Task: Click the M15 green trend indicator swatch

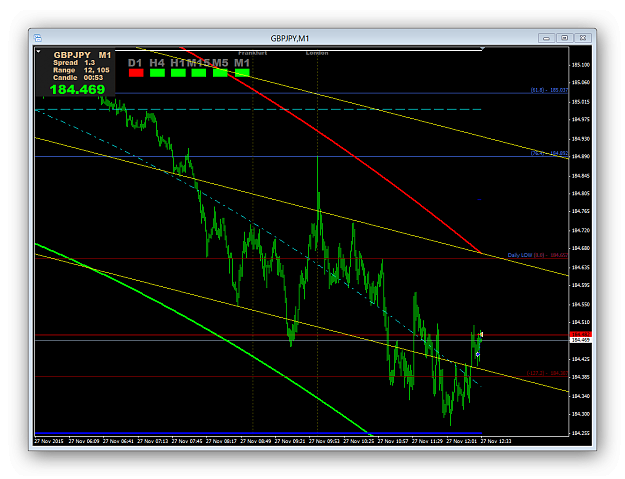Action: point(199,73)
